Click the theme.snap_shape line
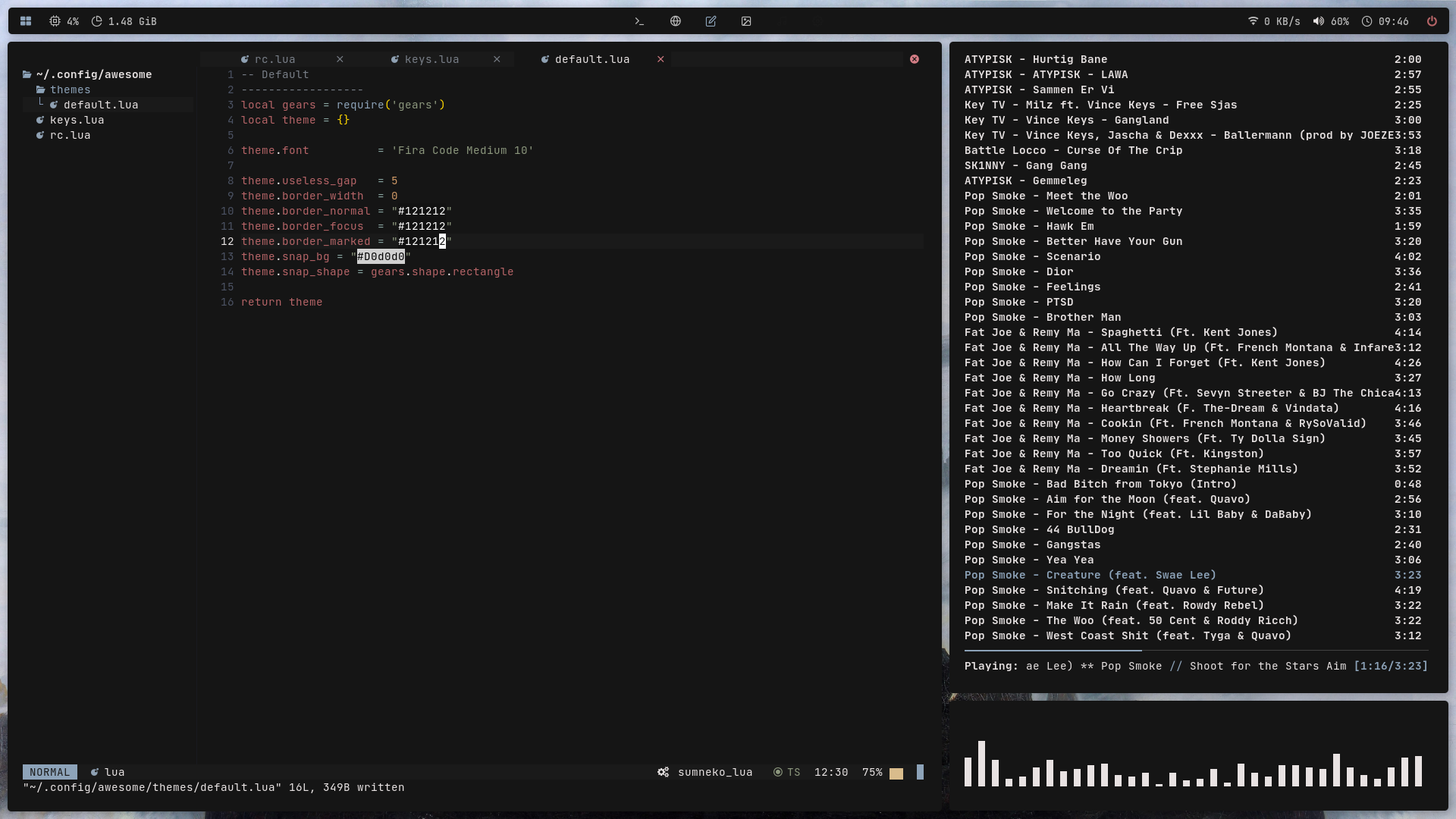 tap(377, 271)
